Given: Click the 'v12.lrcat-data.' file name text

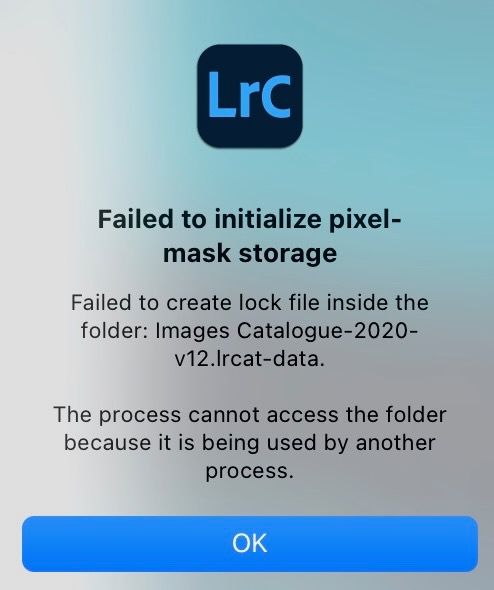Looking at the screenshot, I should coord(249,359).
